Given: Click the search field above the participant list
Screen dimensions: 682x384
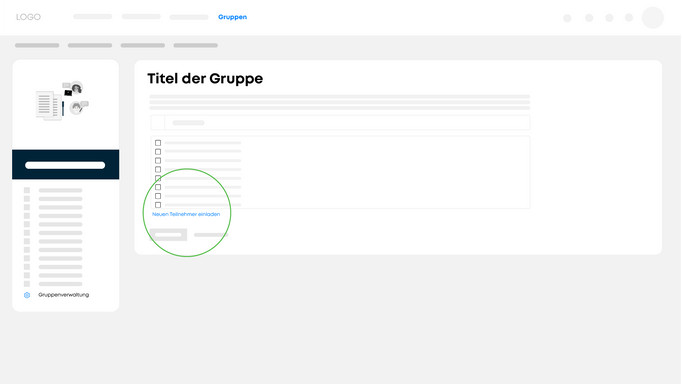Looking at the screenshot, I should pyautogui.click(x=340, y=123).
